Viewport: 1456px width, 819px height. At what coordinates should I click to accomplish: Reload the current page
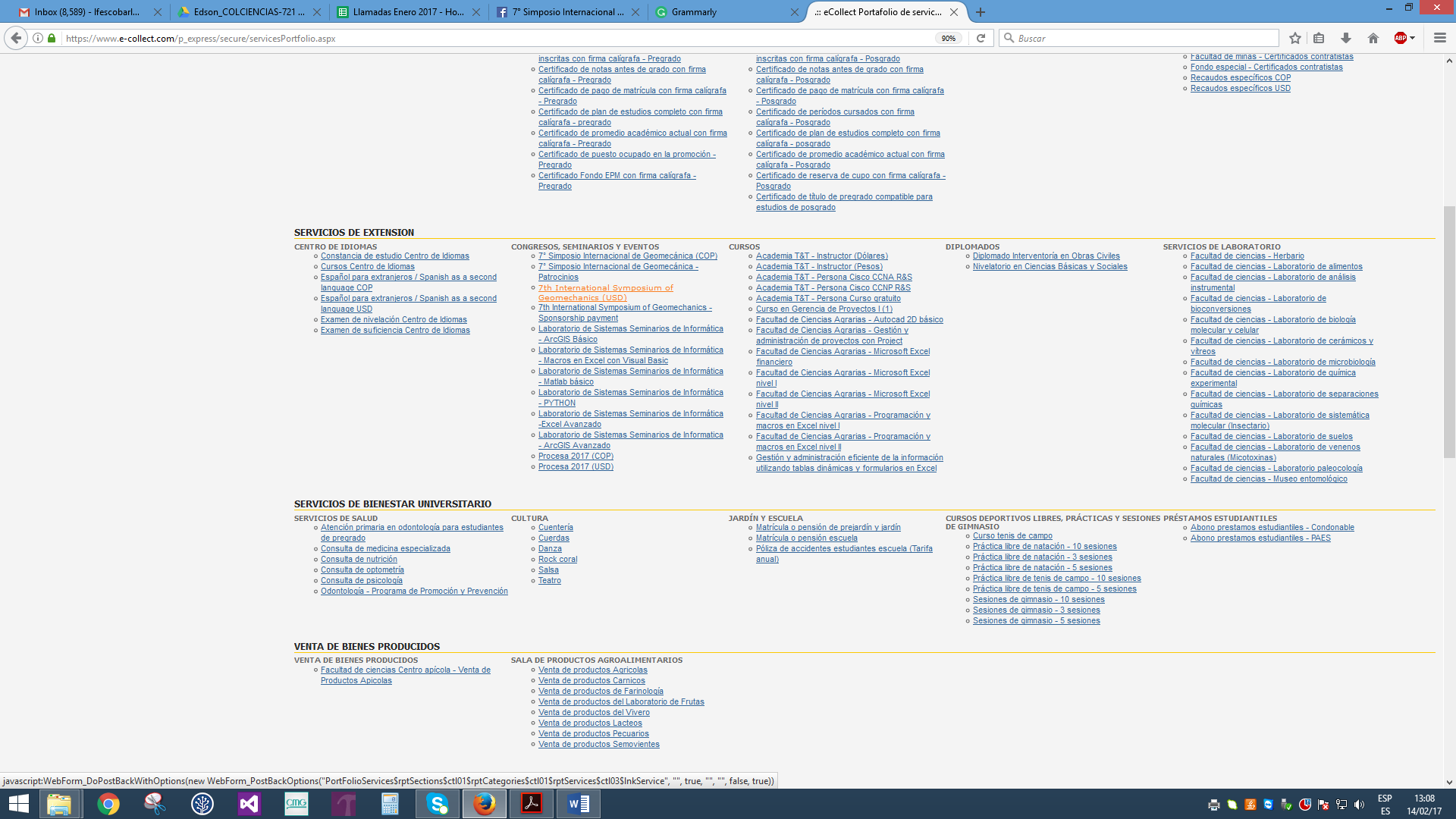click(x=981, y=38)
